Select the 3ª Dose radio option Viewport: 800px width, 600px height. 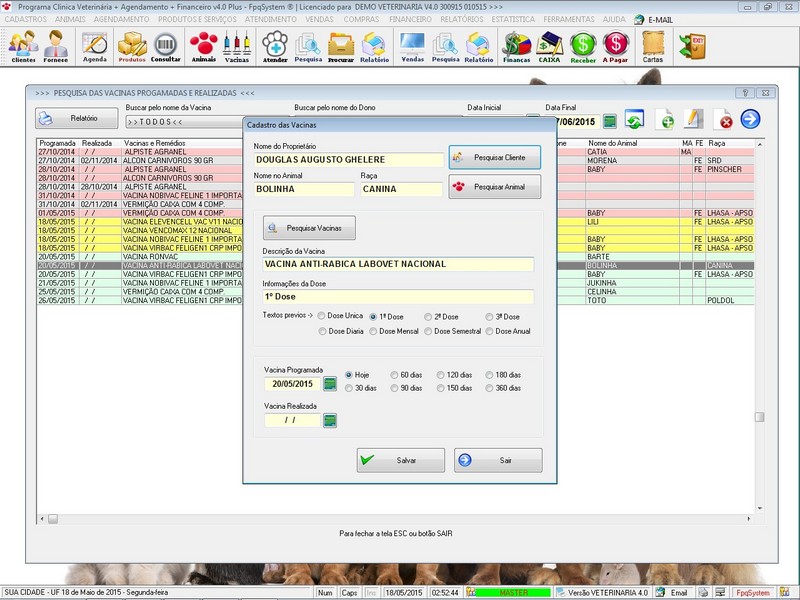(x=503, y=317)
